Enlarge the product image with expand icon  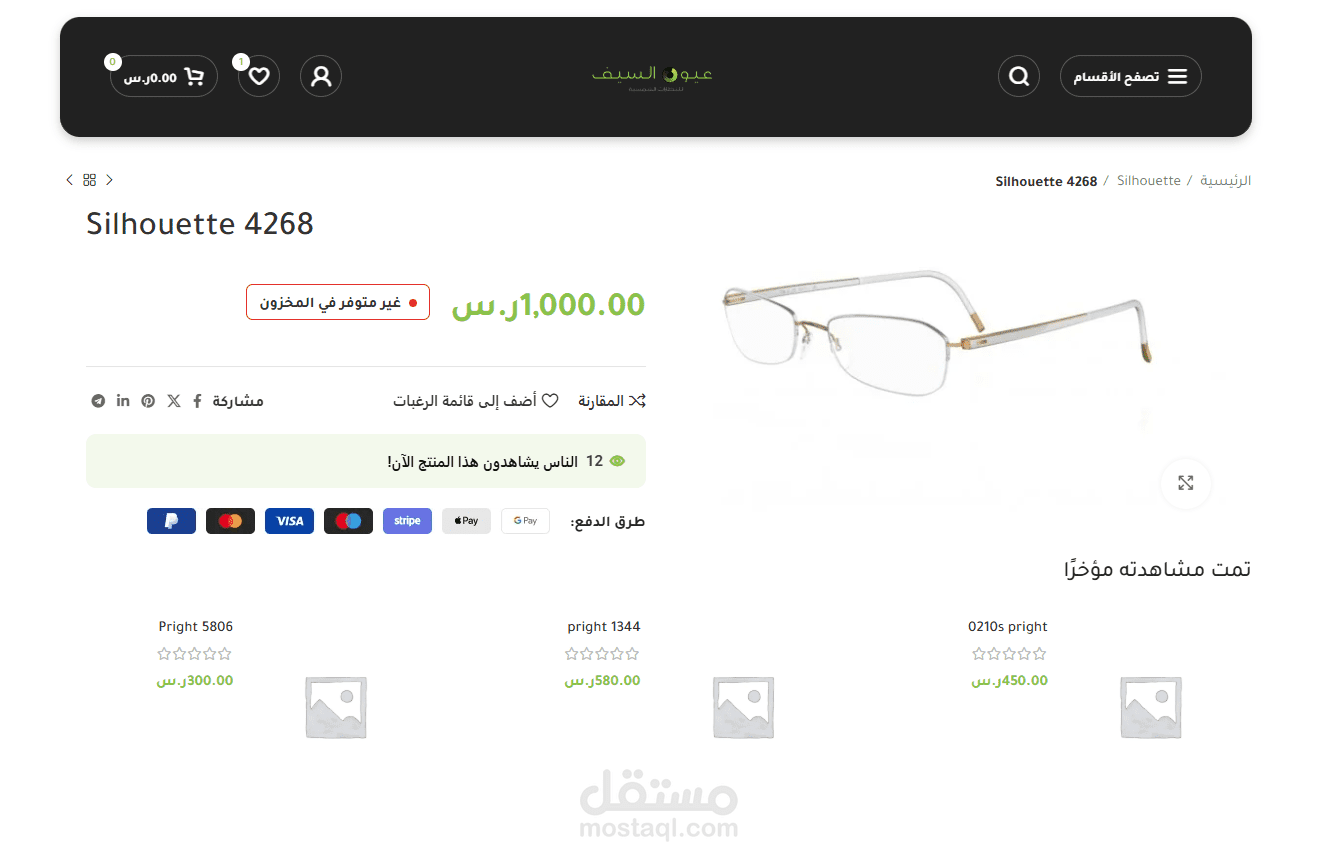1185,483
